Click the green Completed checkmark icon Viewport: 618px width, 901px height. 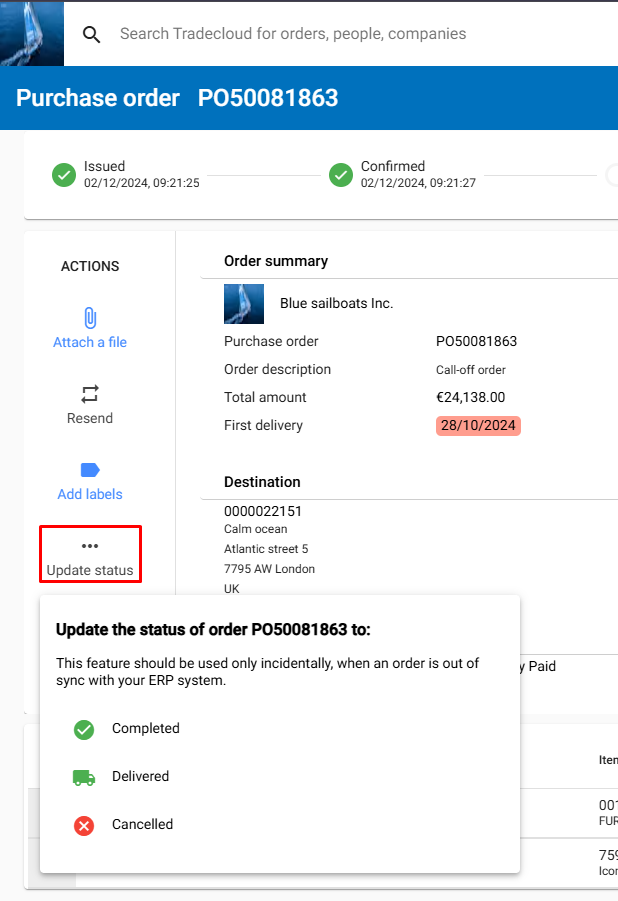tap(84, 729)
